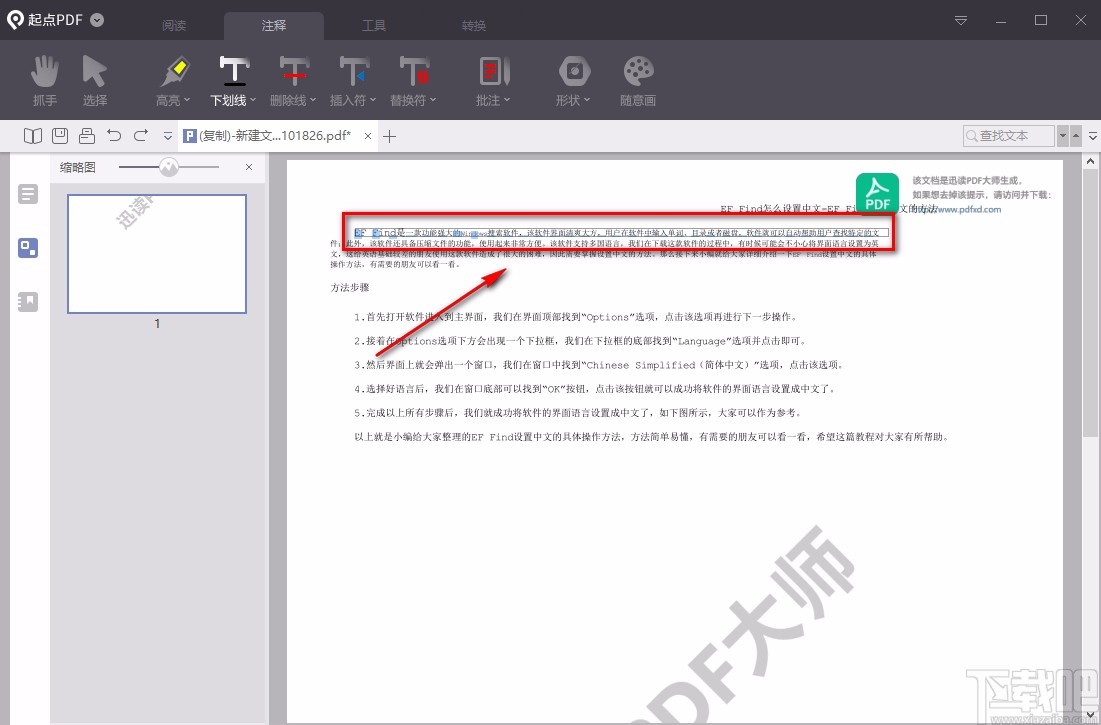Open bookmarks panel sidebar icon
Screen dimensions: 1101x725
[x=28, y=302]
